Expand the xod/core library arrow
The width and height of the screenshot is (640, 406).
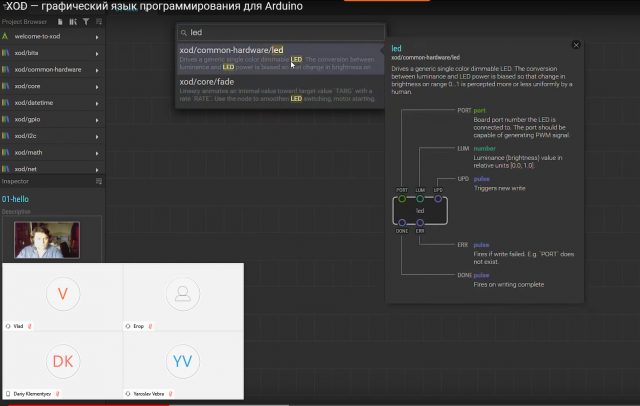coord(97,87)
